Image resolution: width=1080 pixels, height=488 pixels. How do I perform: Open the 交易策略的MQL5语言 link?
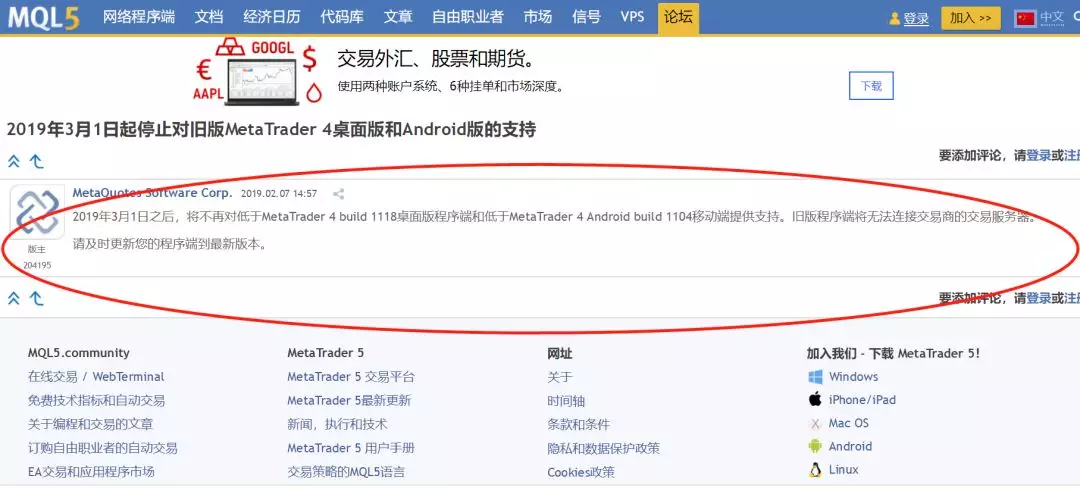click(x=346, y=471)
